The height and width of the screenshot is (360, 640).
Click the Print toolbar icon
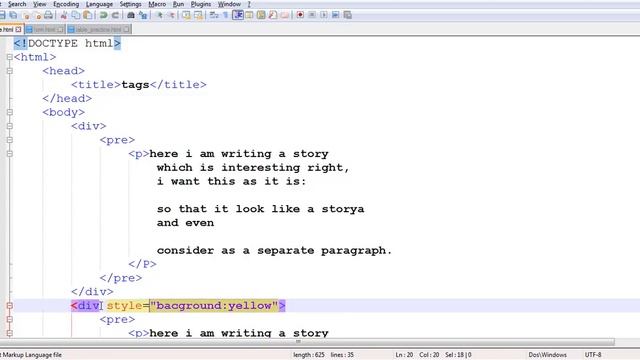point(48,15)
